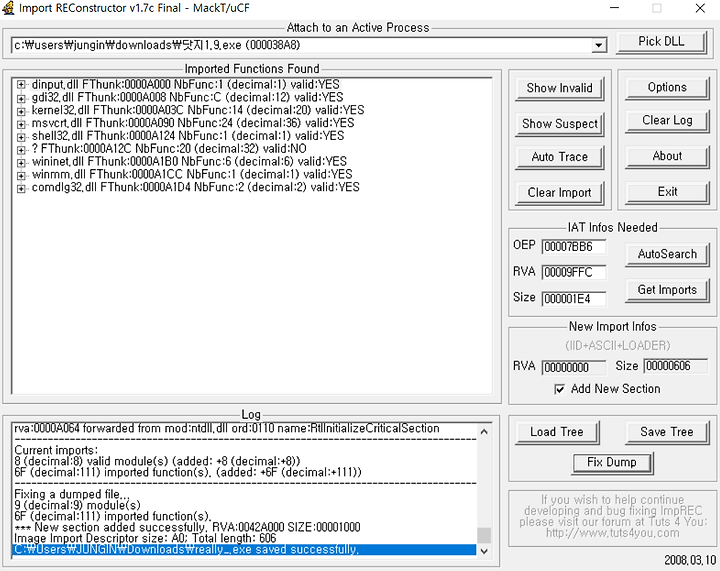Select the dinput.dll FThunk:0000A000 row
The width and height of the screenshot is (720, 571).
(186, 84)
